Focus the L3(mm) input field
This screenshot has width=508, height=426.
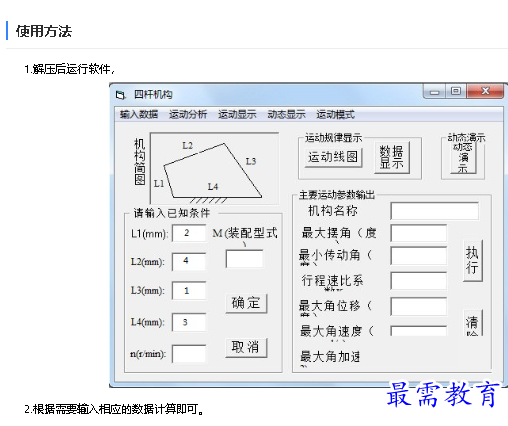pyautogui.click(x=189, y=290)
